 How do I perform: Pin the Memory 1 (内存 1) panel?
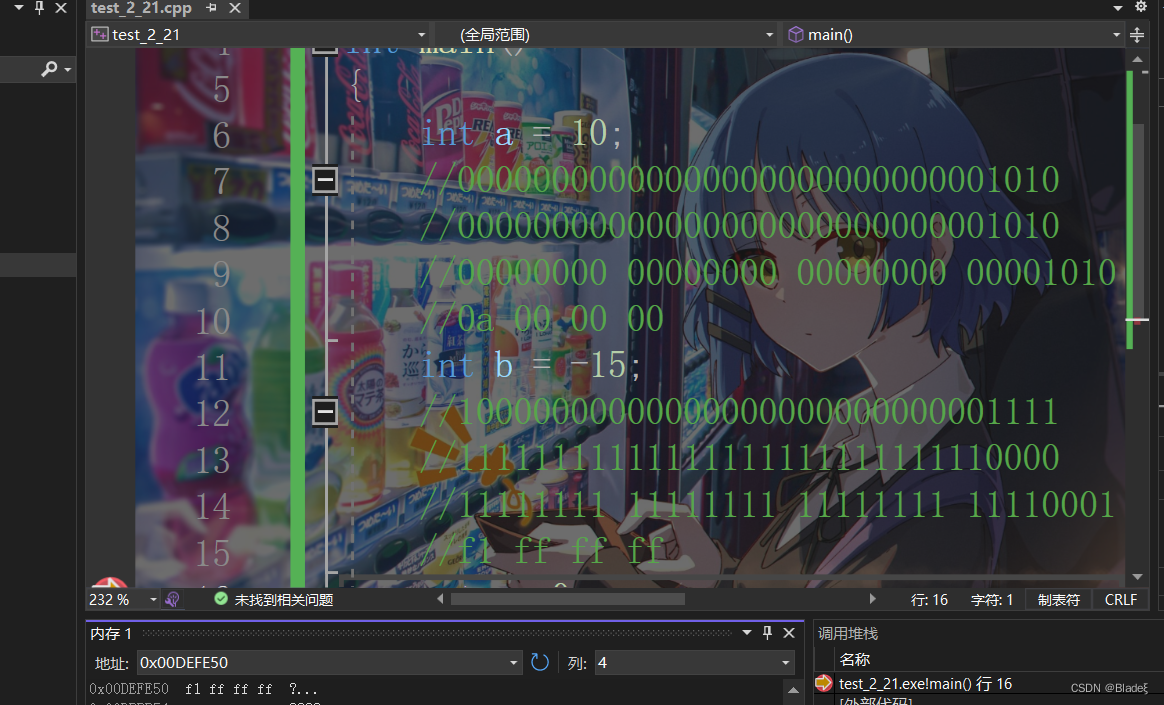[768, 633]
